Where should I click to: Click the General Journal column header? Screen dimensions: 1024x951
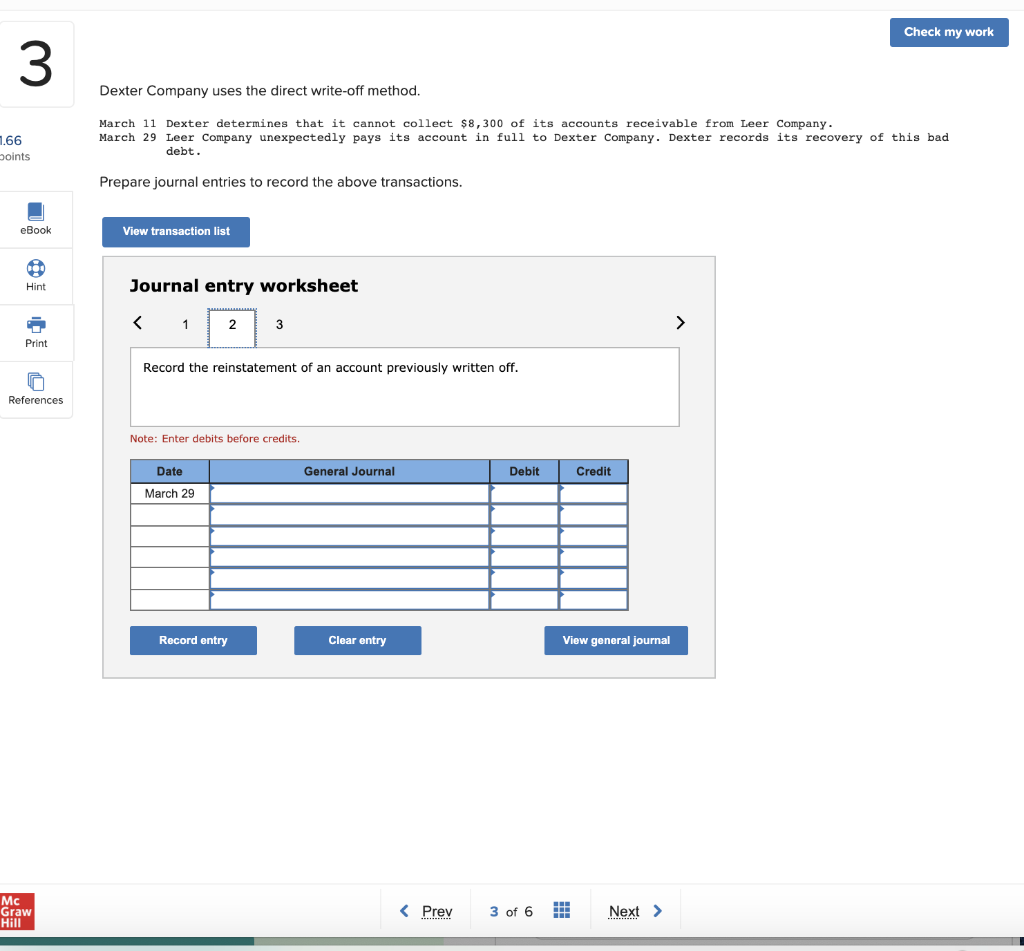pos(349,471)
